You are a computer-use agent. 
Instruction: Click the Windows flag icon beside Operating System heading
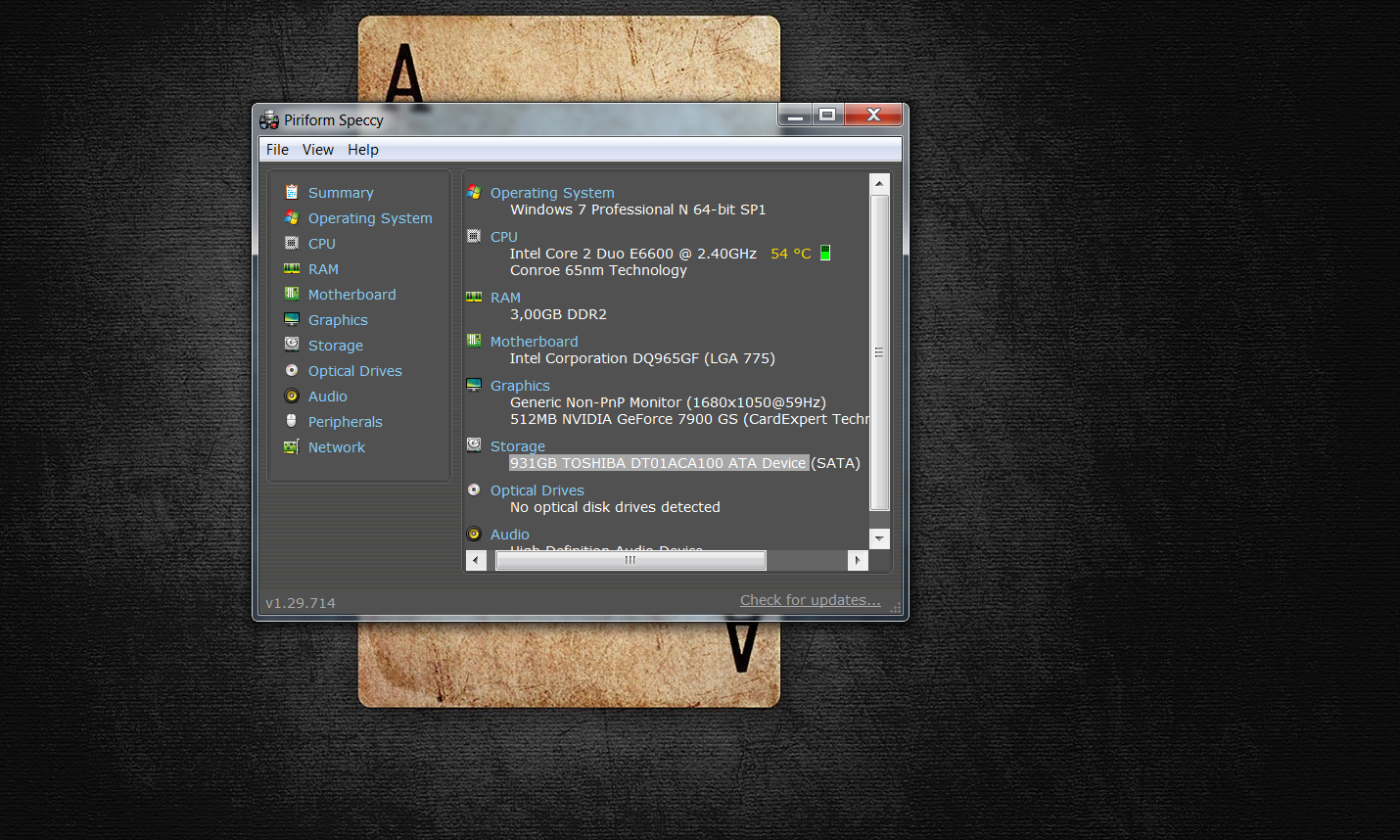click(474, 192)
